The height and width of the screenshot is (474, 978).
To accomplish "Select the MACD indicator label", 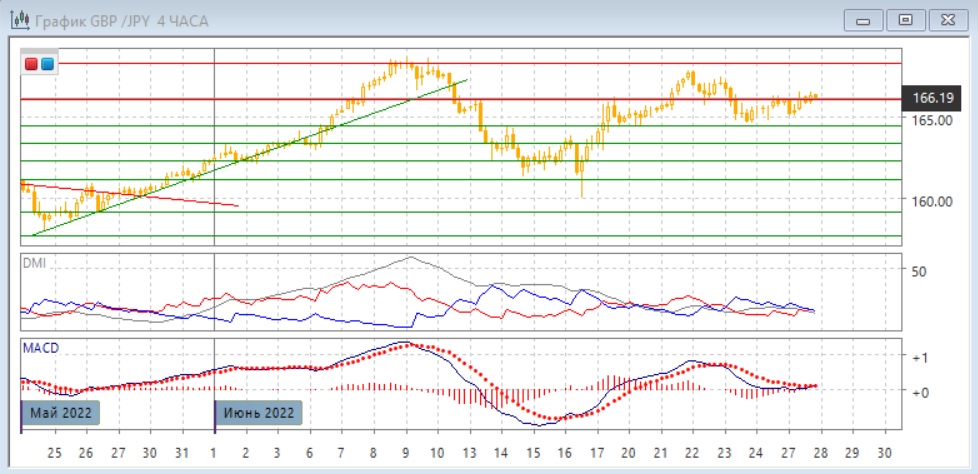I will click(x=41, y=347).
